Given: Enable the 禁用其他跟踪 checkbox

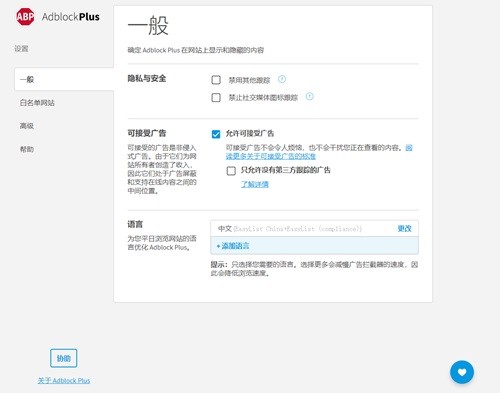Looking at the screenshot, I should (216, 80).
